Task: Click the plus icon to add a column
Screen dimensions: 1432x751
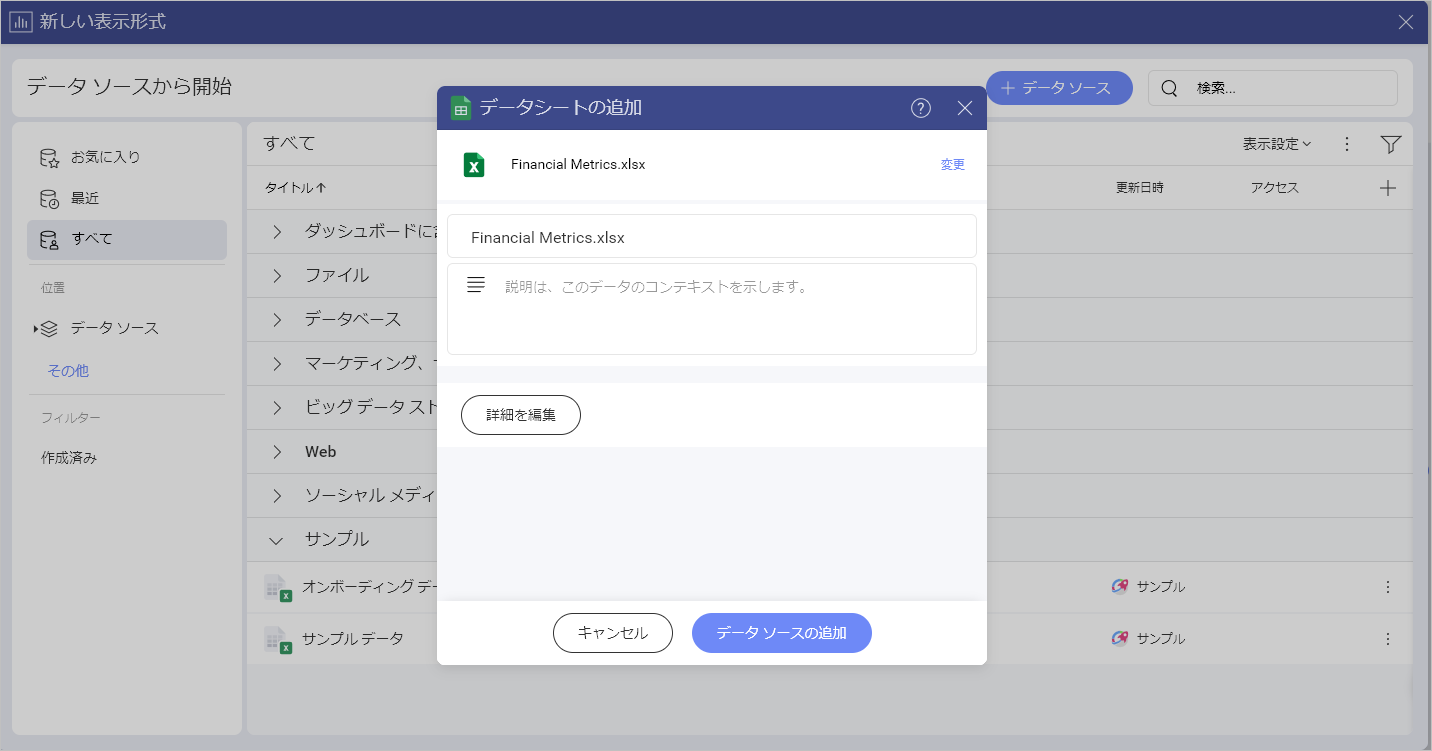Action: click(1388, 188)
